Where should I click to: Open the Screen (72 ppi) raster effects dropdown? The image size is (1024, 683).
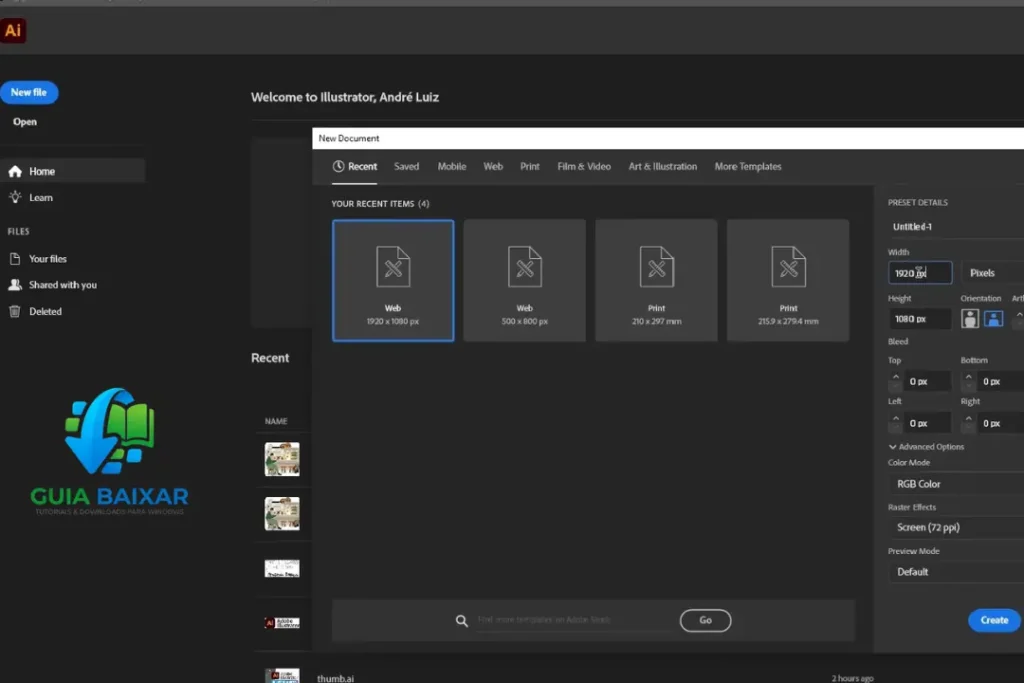956,527
